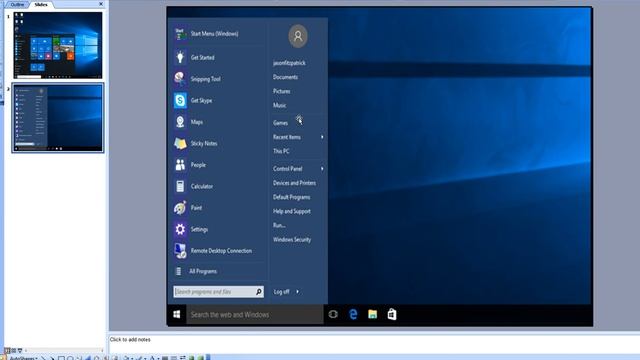Launch the Calculator icon
This screenshot has height=360, width=640.
tap(180, 186)
